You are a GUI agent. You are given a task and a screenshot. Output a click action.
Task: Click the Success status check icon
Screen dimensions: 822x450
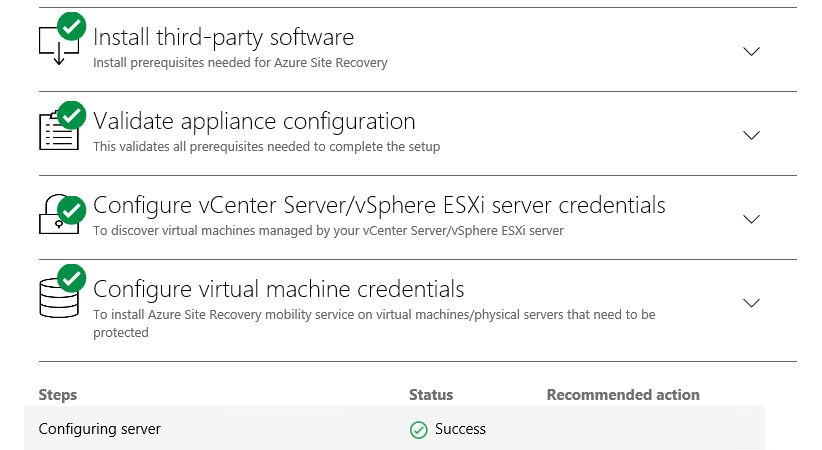418,430
